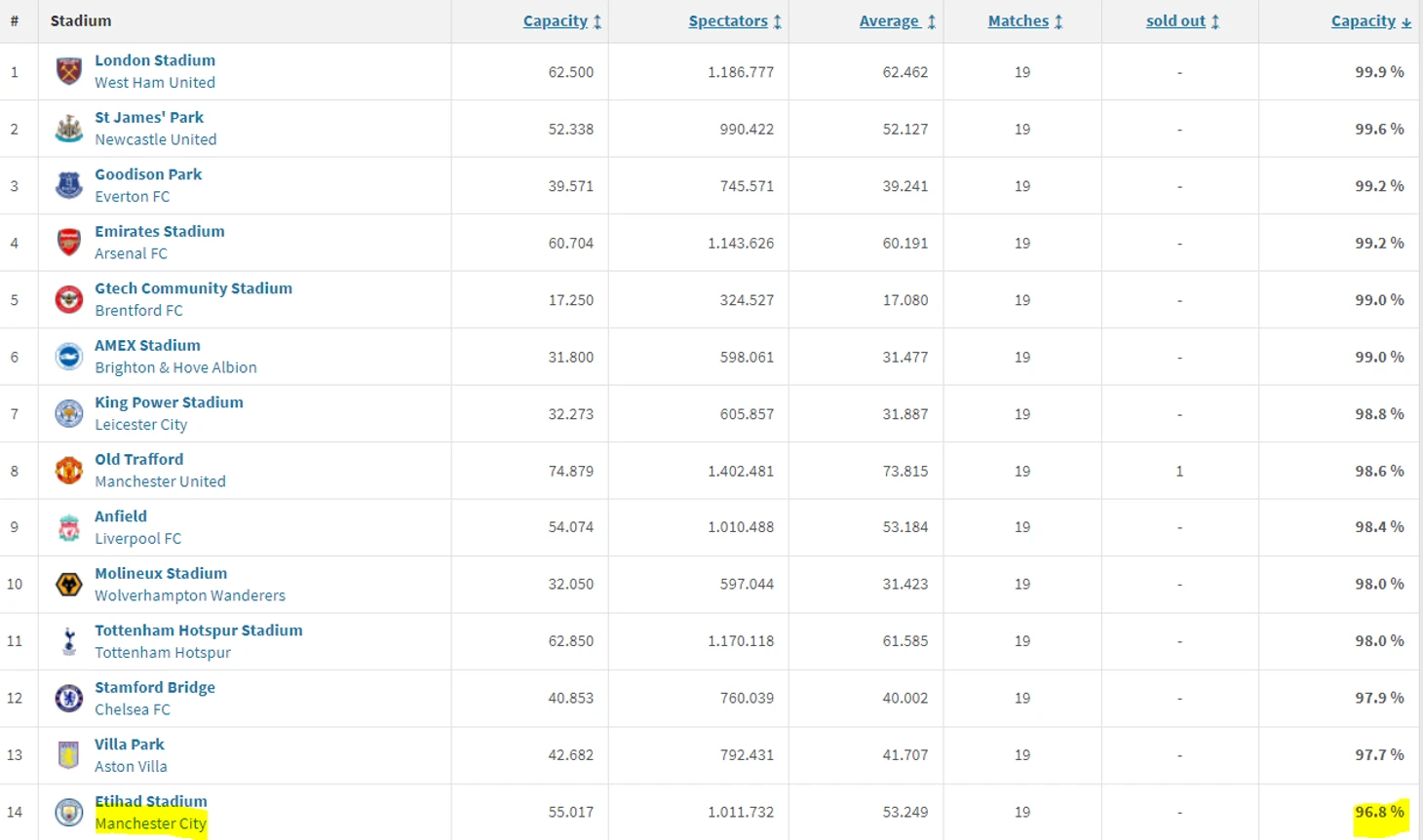Select the highlighted Manchester City club name
This screenshot has height=840, width=1423.
pos(151,824)
